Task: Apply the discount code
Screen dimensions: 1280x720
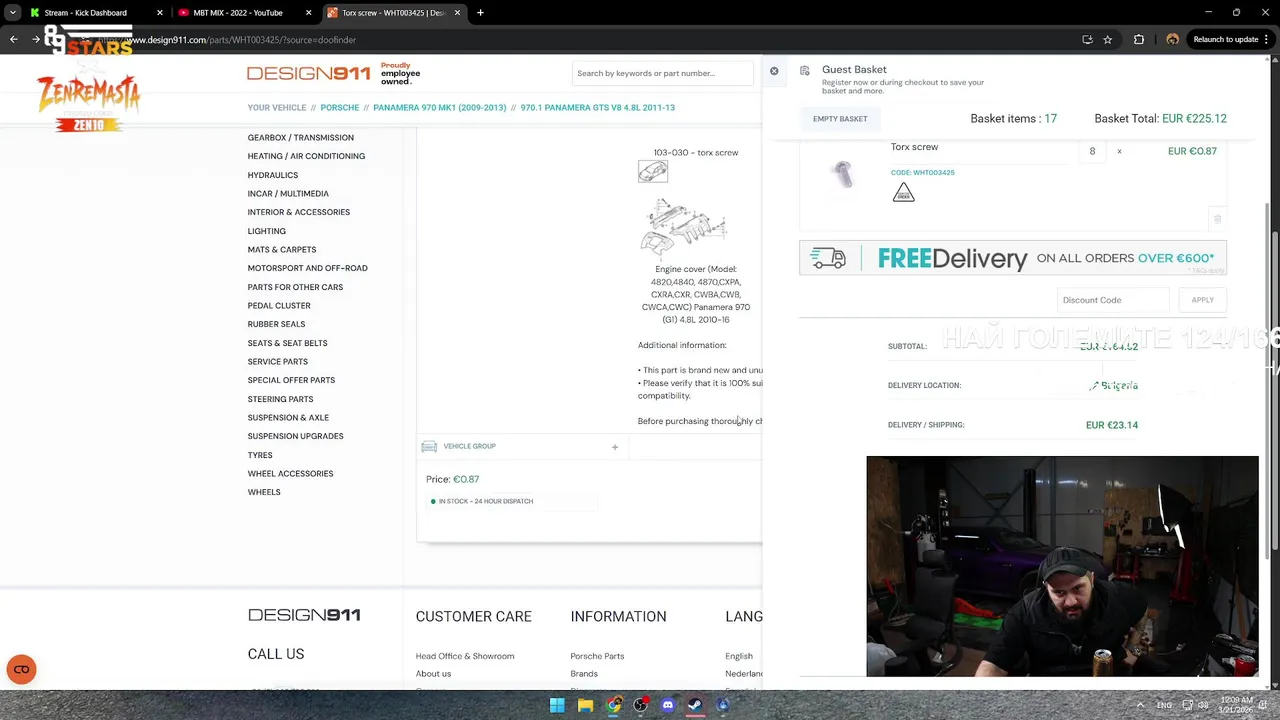Action: [1202, 300]
